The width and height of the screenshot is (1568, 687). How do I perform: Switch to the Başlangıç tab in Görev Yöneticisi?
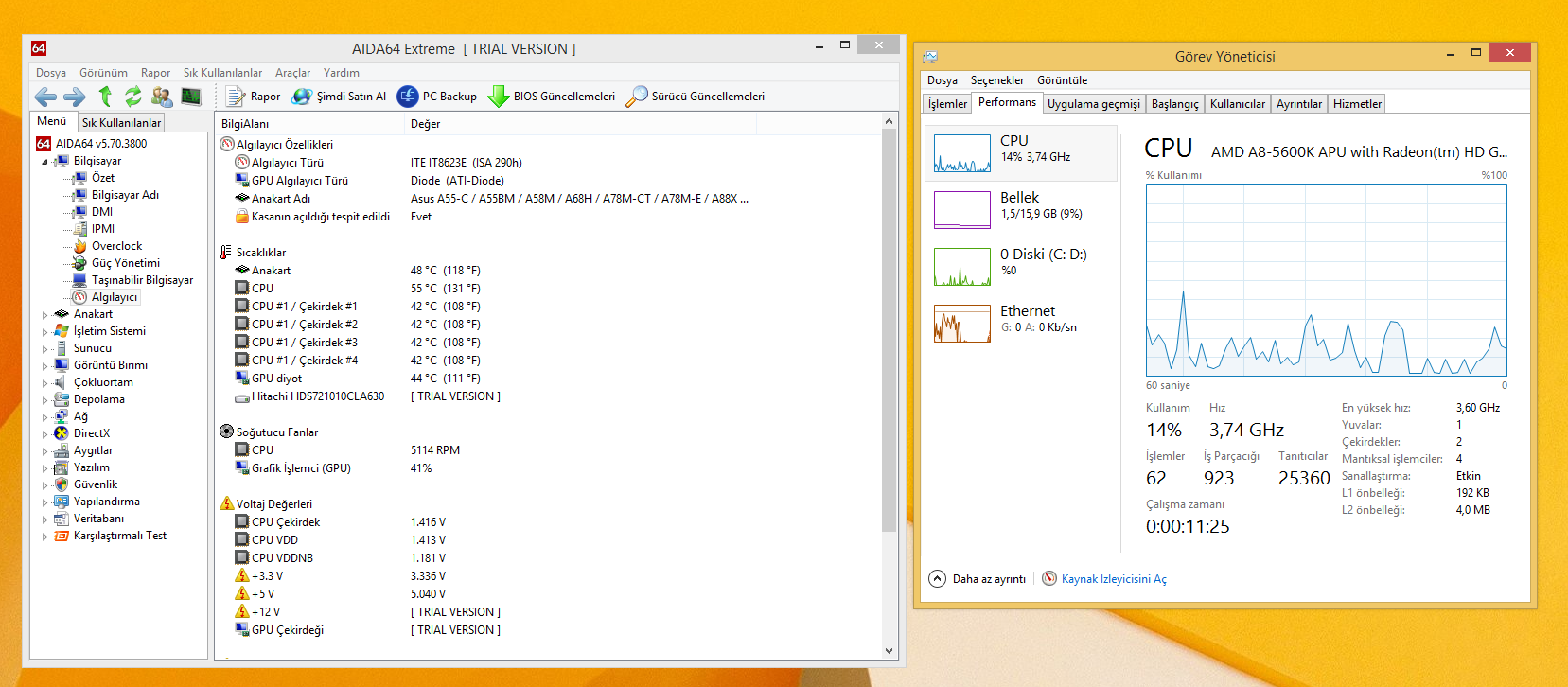click(1174, 104)
